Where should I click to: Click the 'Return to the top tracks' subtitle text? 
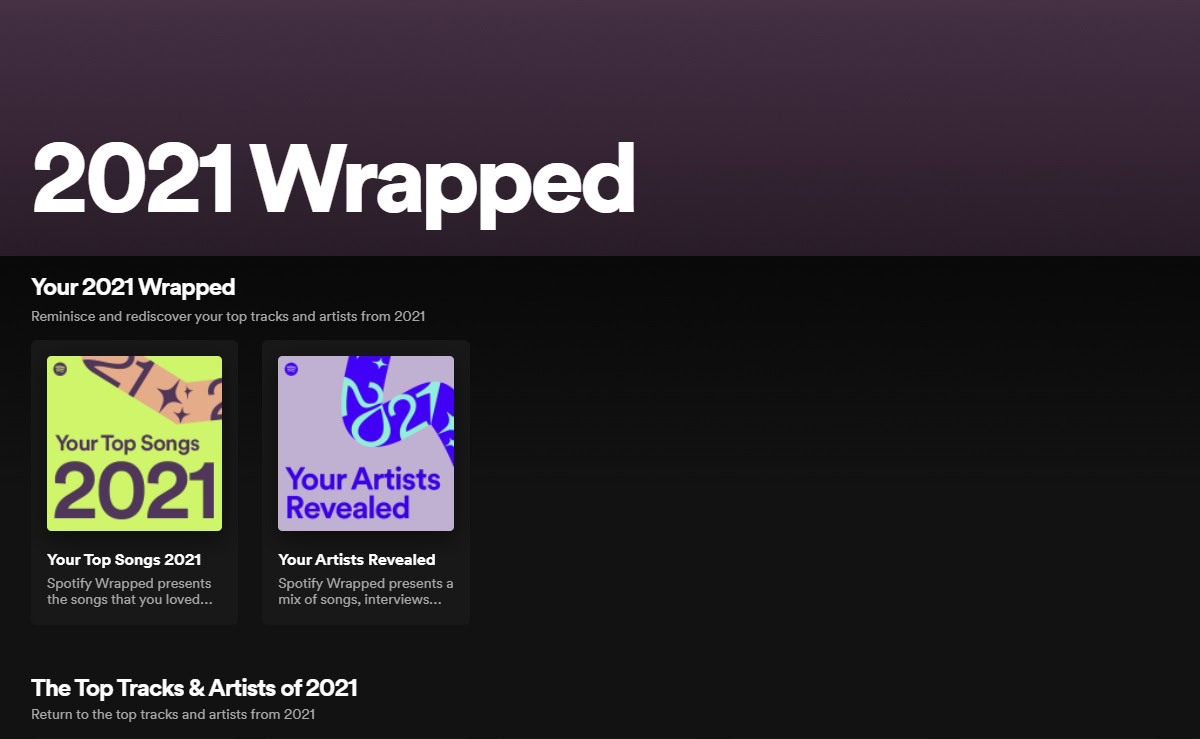tap(173, 714)
